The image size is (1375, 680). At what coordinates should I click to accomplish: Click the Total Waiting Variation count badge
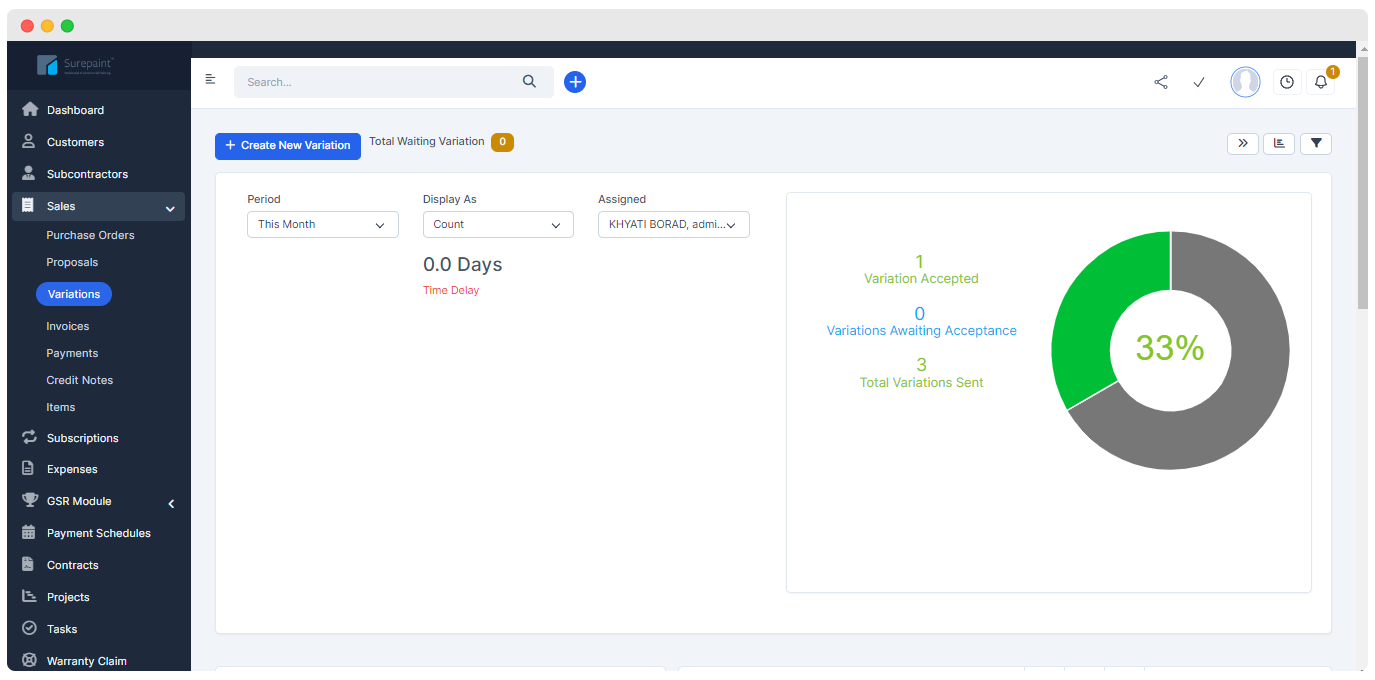pyautogui.click(x=502, y=142)
